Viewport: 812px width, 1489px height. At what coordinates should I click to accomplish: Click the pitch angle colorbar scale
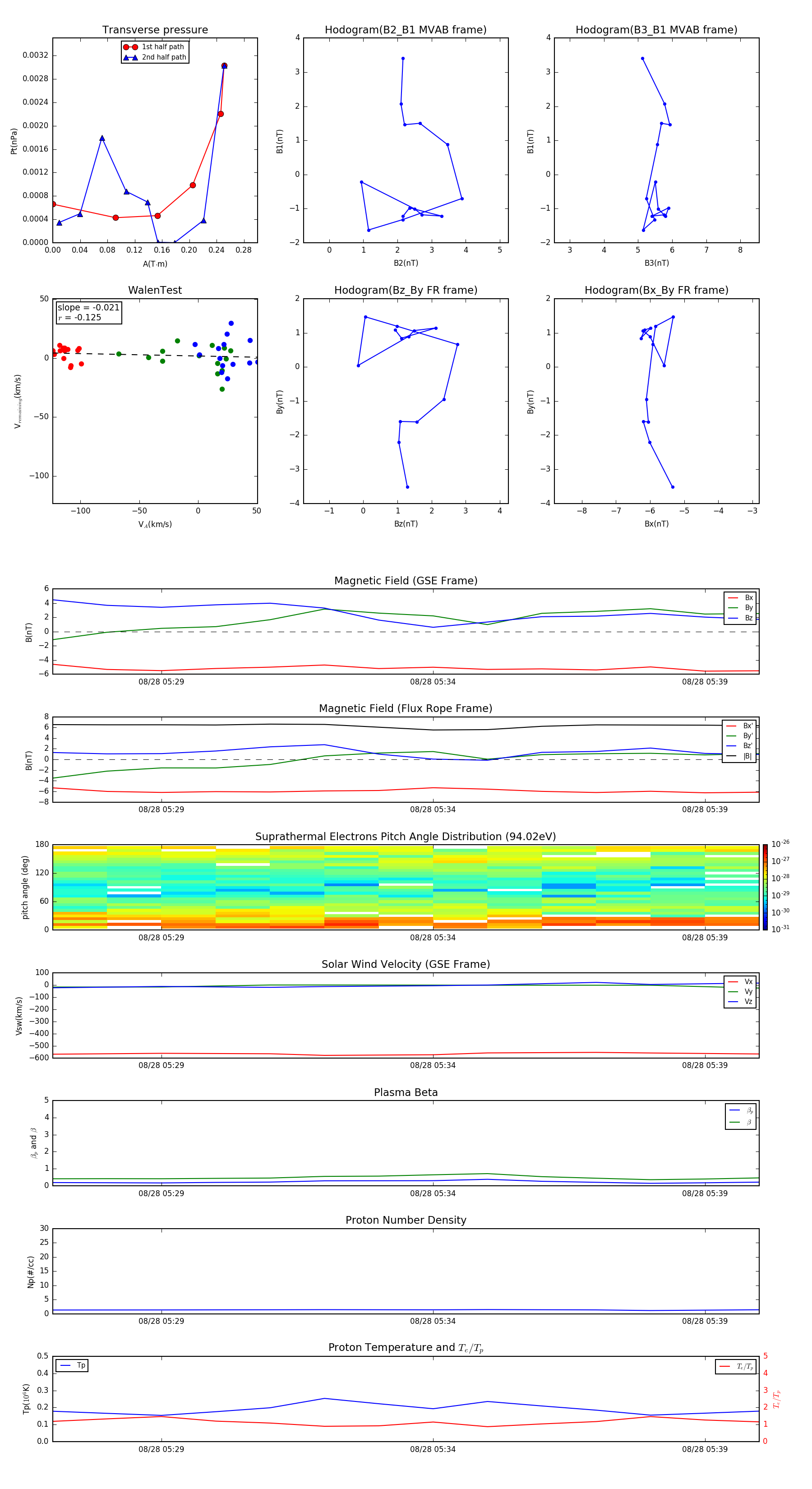tap(765, 887)
